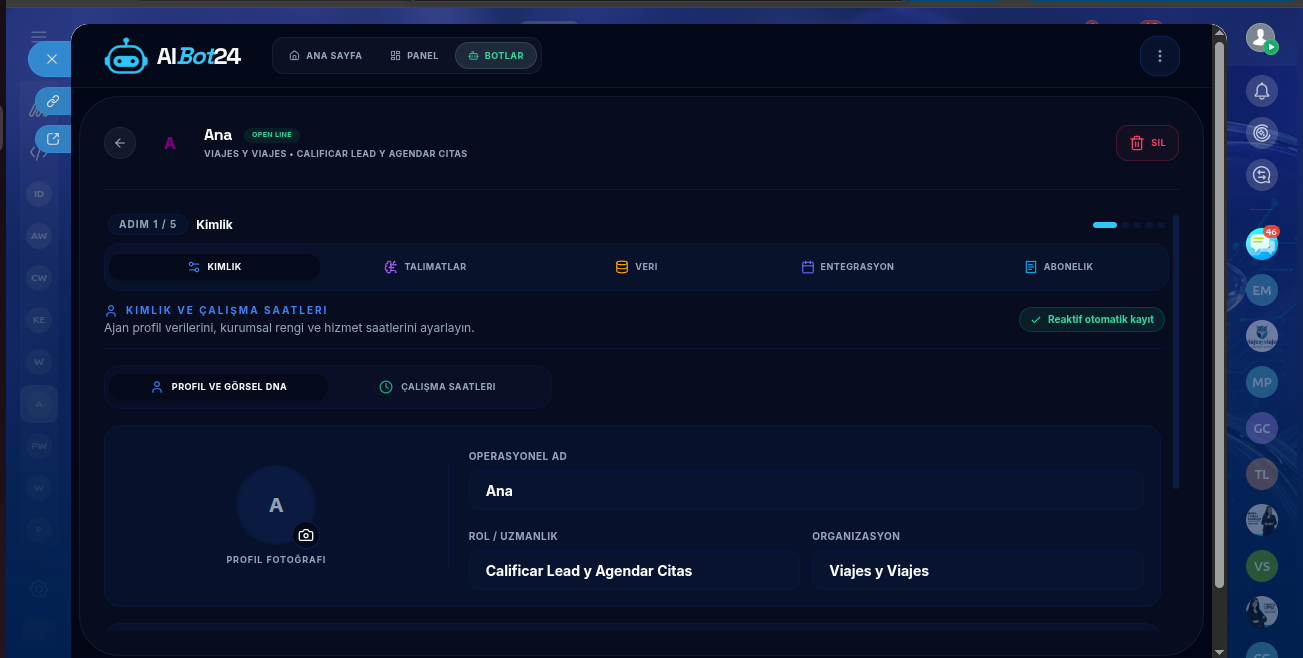Switch to the Talimatlar tab
Screen dimensions: 1303x658
(x=426, y=267)
